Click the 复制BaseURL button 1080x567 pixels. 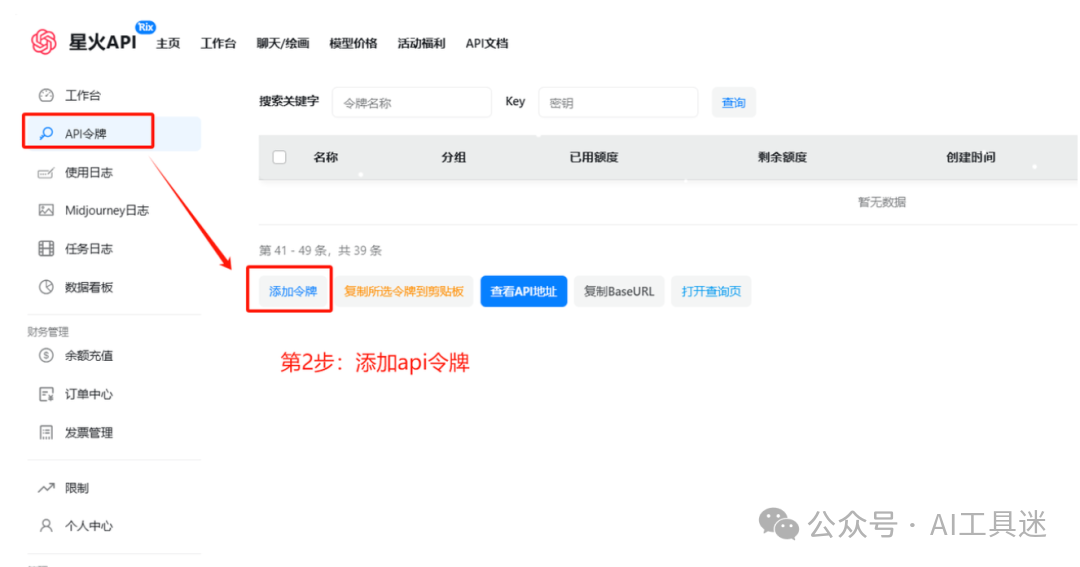click(619, 291)
